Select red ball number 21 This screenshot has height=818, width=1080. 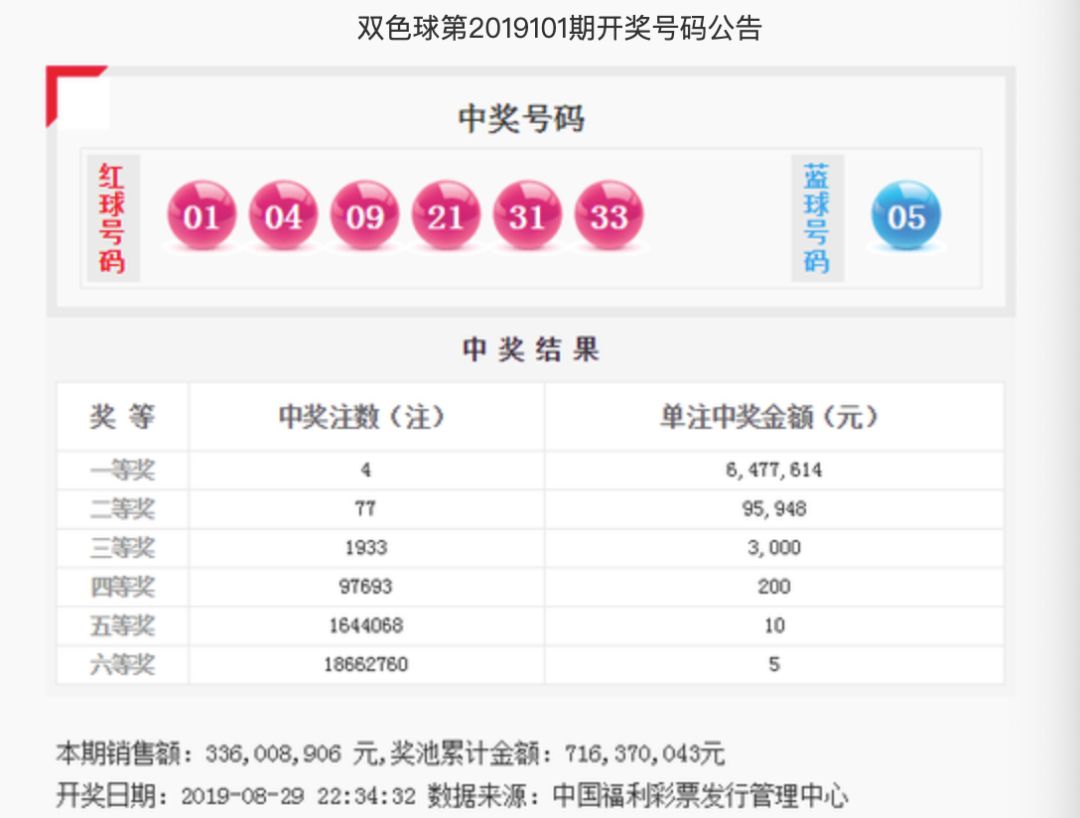pos(447,214)
